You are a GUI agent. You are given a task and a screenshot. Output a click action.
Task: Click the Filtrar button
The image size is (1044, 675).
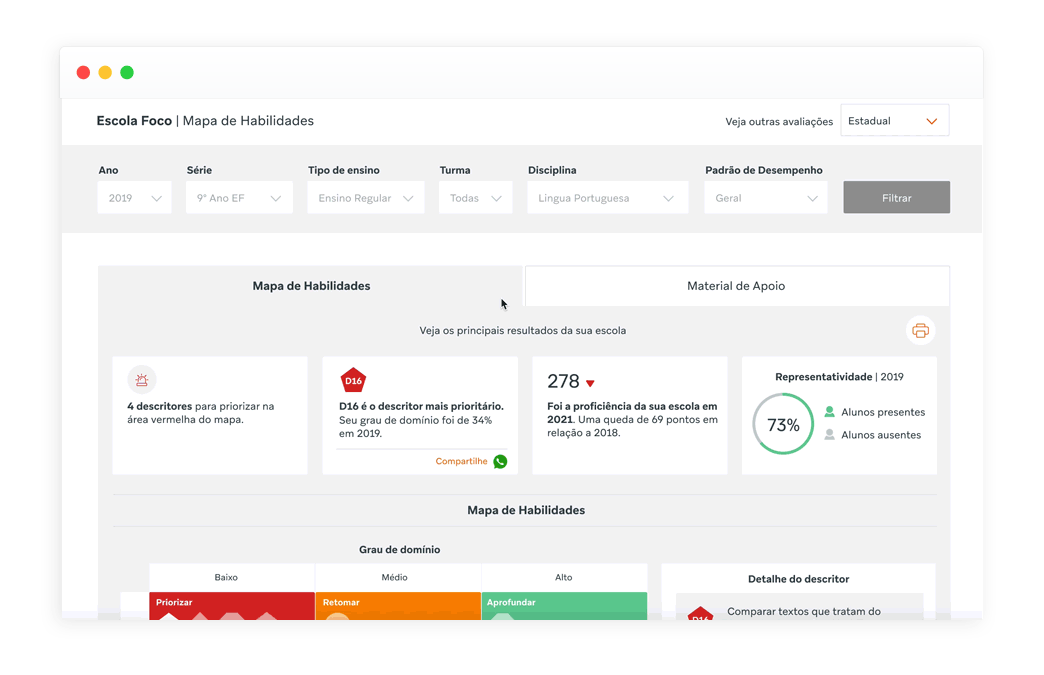click(896, 198)
